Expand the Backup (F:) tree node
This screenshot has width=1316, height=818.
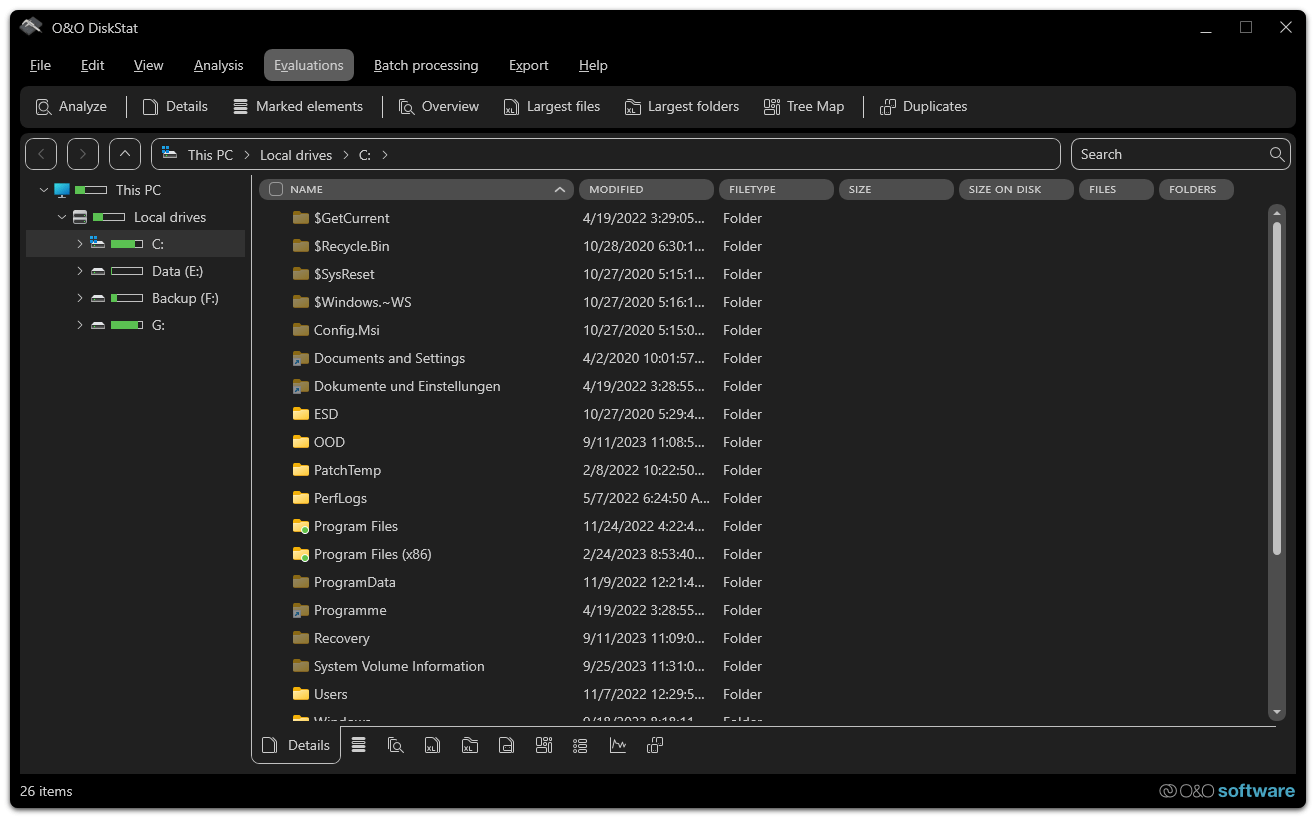tap(79, 298)
